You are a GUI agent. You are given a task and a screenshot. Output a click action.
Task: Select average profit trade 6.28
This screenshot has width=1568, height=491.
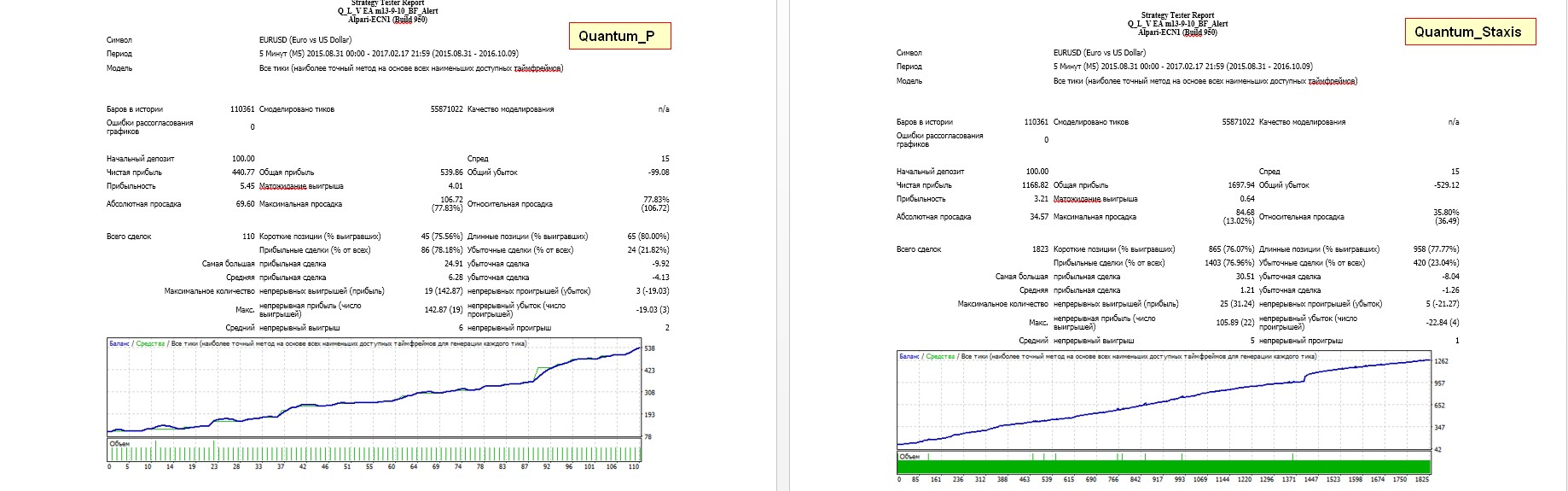456,278
